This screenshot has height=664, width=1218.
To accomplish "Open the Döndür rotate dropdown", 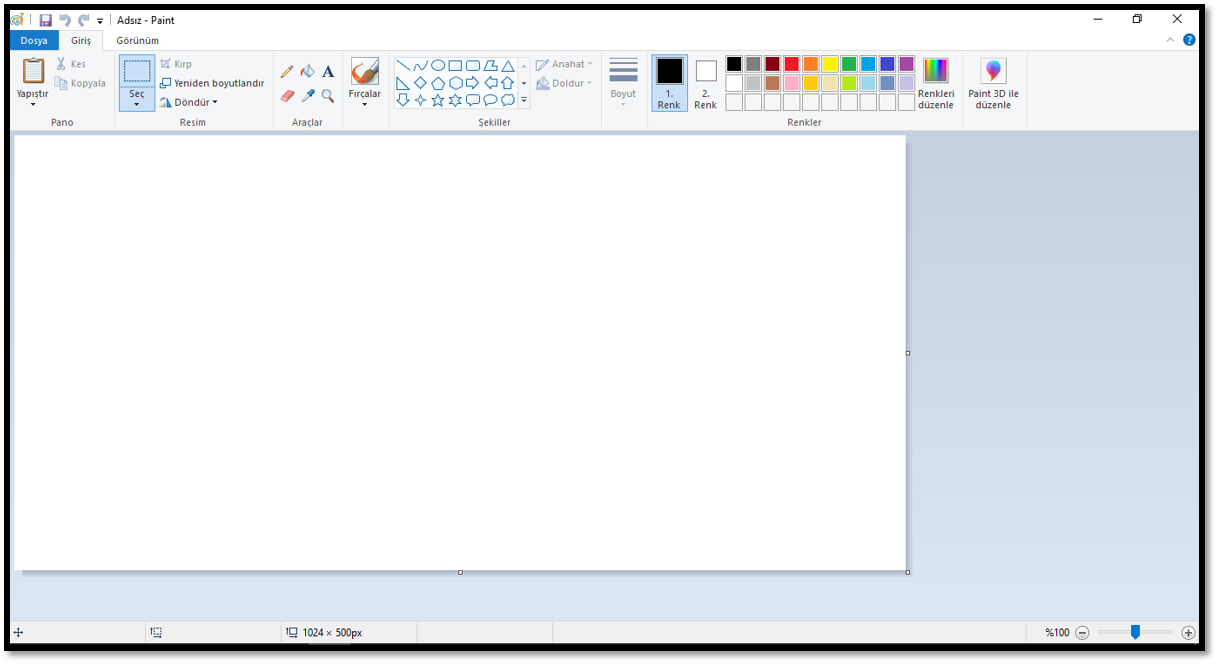I will tap(189, 102).
